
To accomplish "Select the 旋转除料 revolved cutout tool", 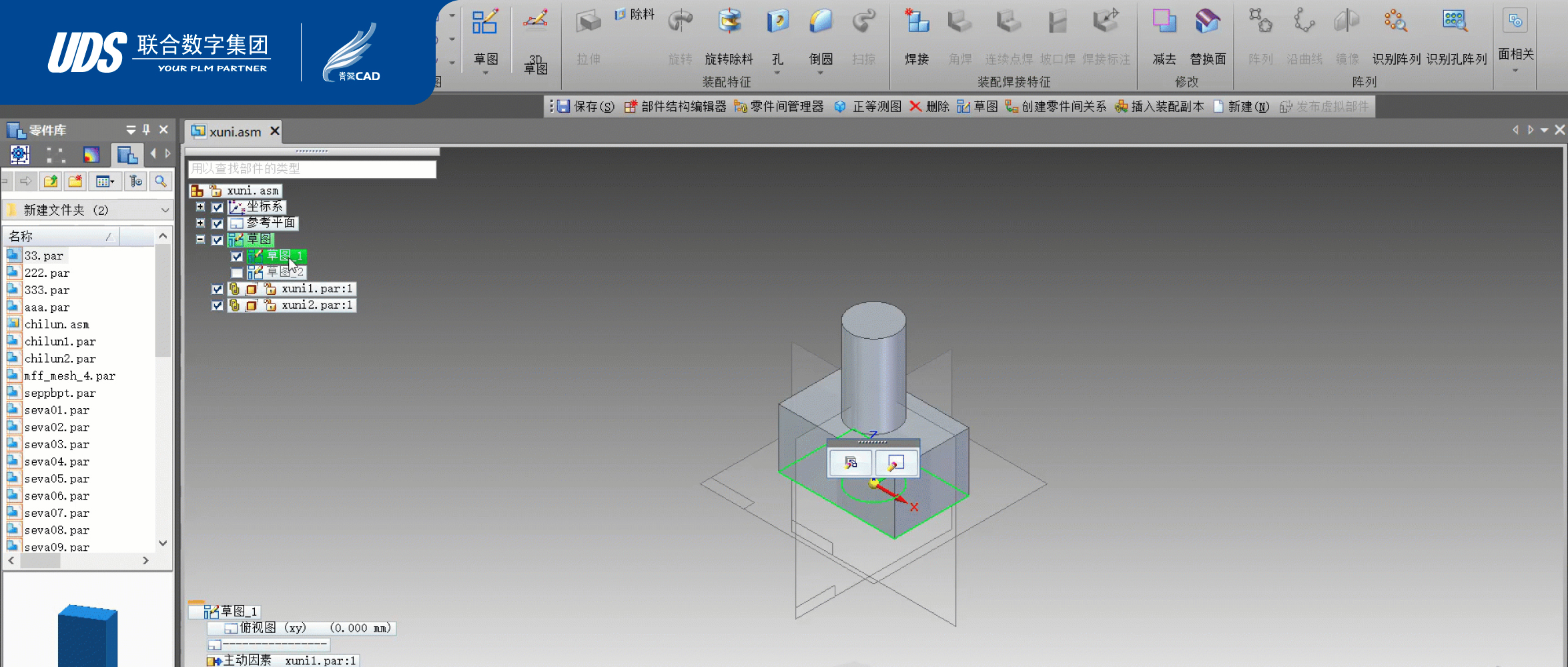I will point(729,37).
